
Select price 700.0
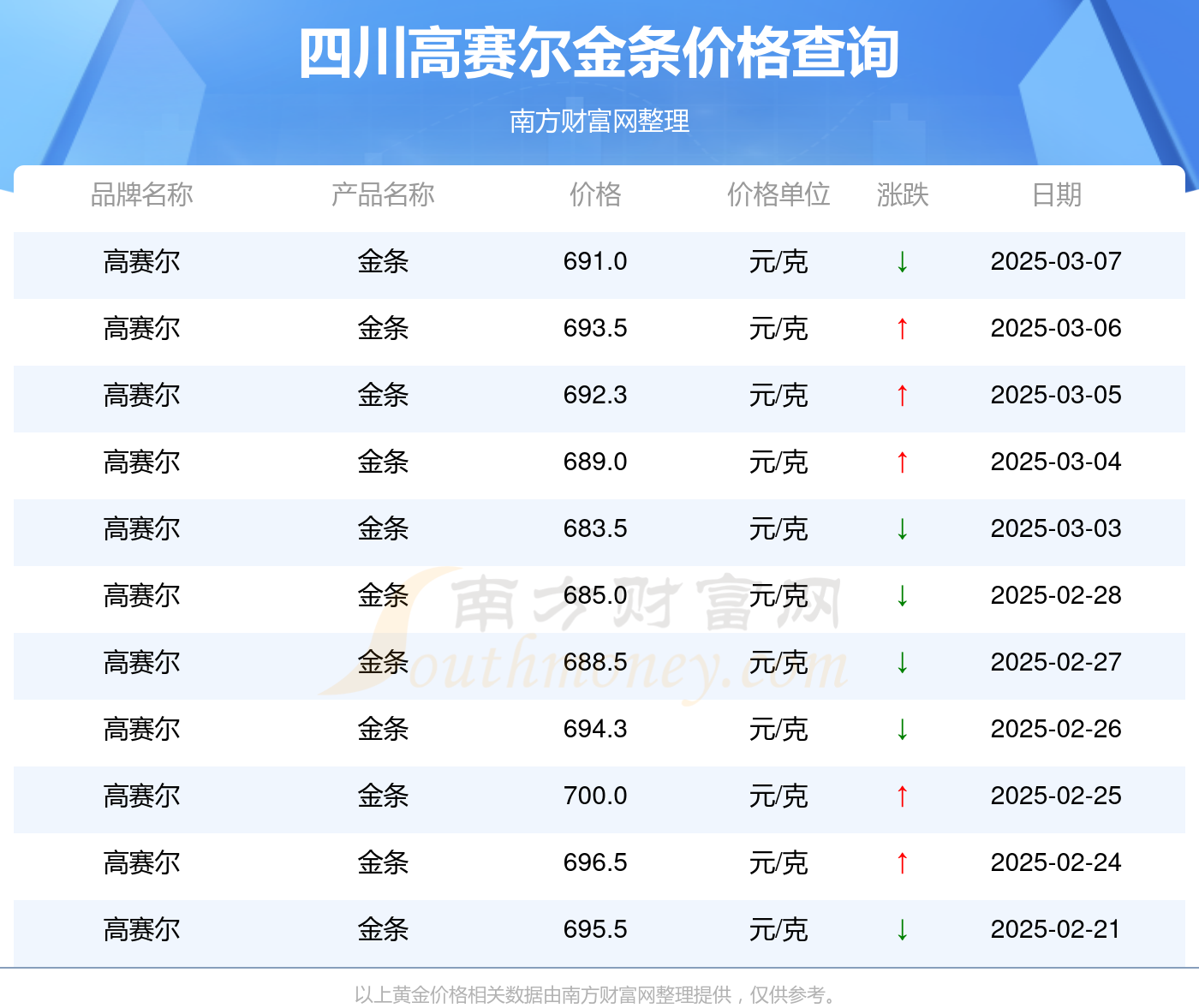coord(595,796)
